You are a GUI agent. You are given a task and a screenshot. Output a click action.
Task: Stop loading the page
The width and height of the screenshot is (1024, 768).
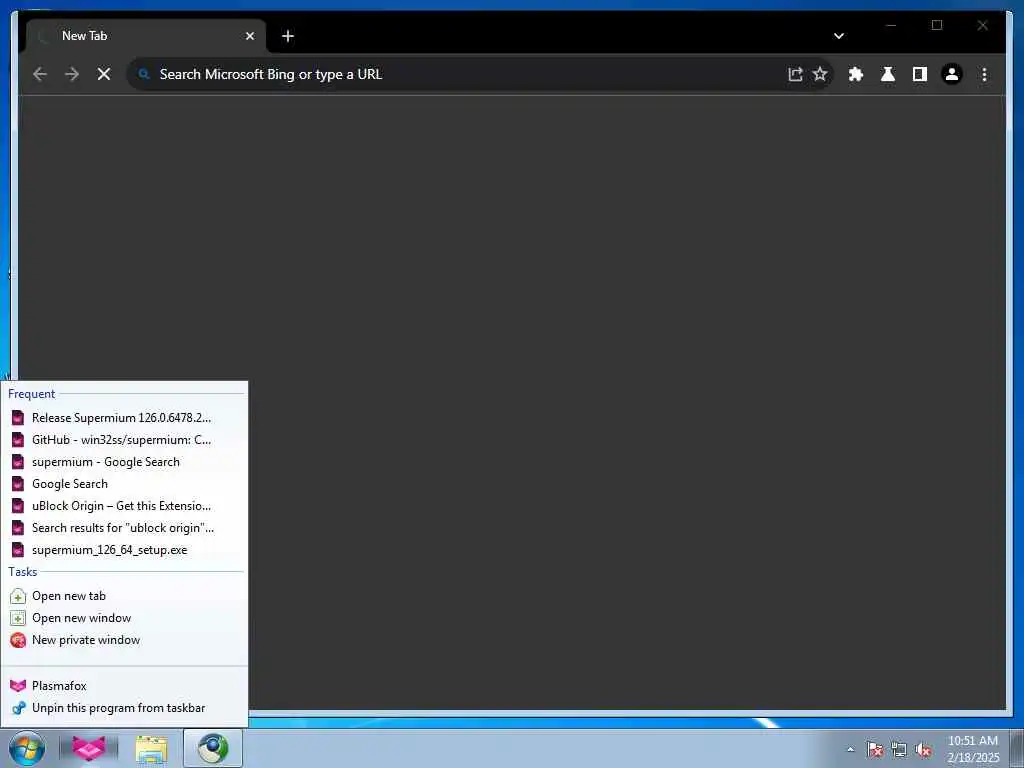click(104, 74)
